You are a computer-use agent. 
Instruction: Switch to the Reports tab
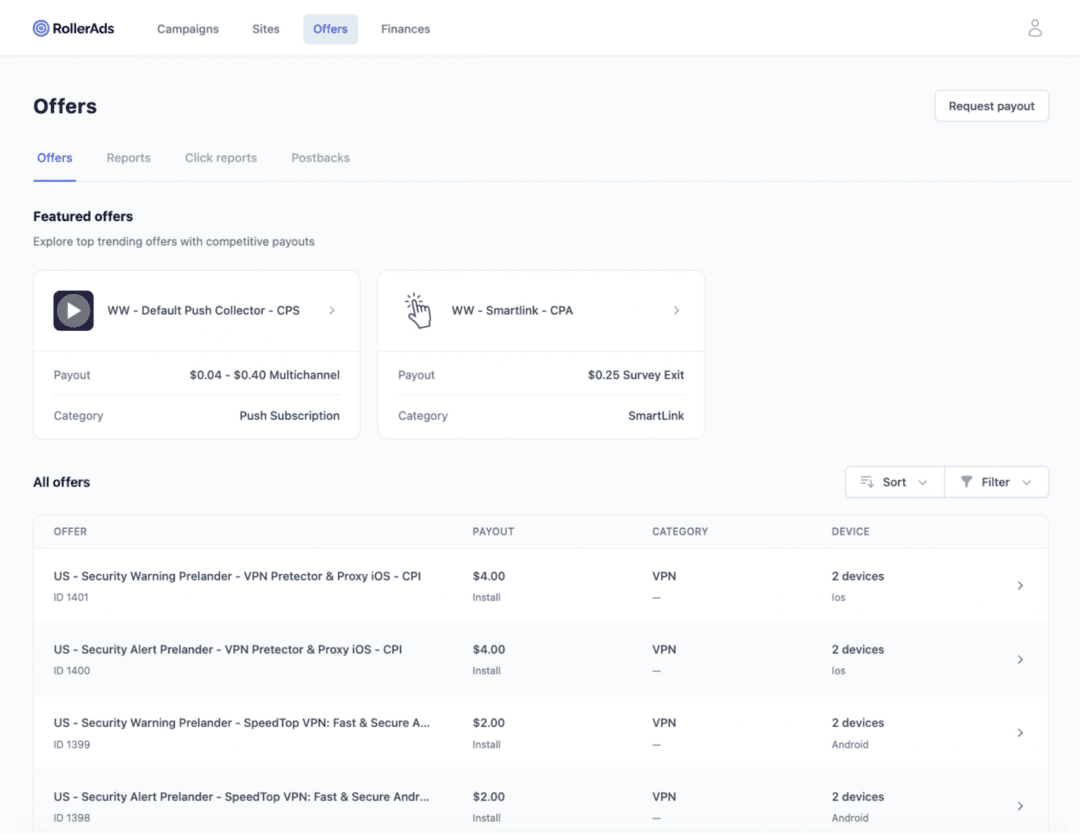point(129,158)
